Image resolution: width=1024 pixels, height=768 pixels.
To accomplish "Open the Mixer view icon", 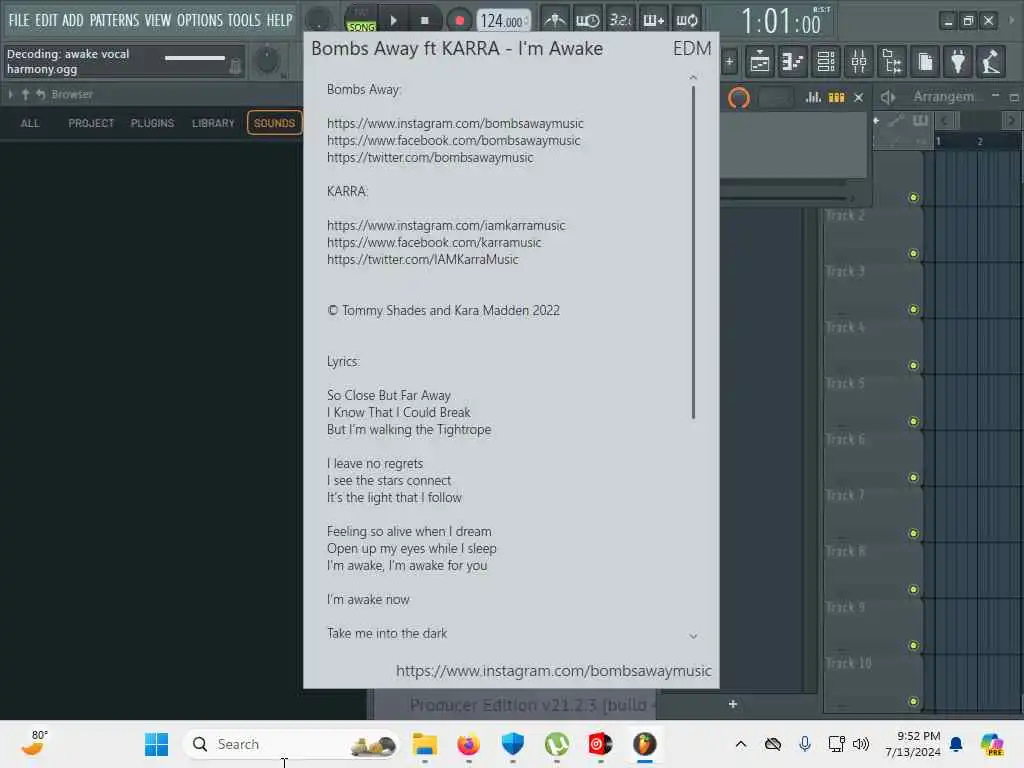I will [859, 62].
